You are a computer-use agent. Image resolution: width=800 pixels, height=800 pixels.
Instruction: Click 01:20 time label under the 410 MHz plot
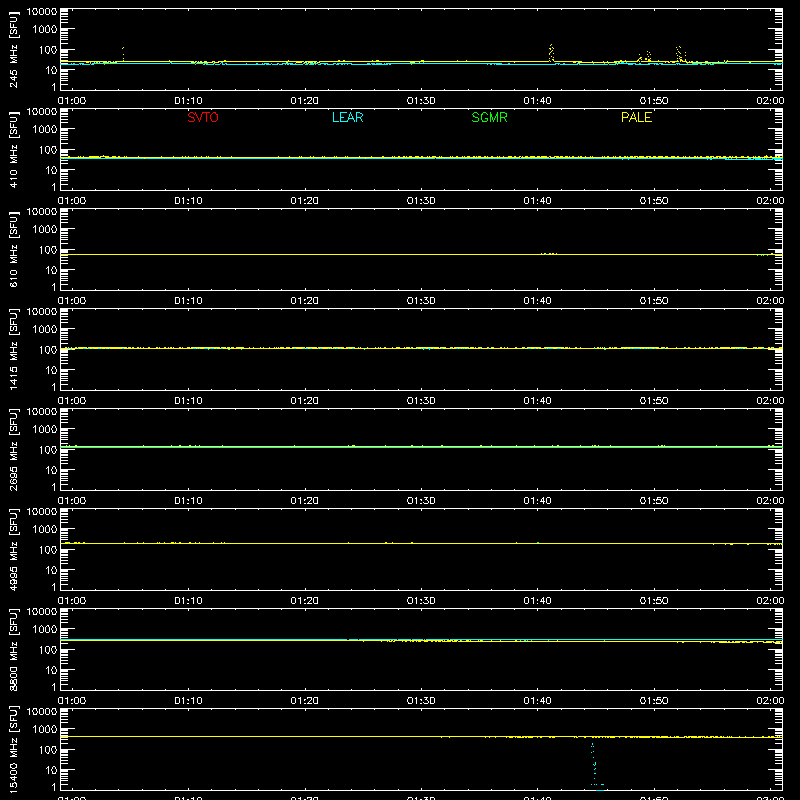tap(305, 201)
